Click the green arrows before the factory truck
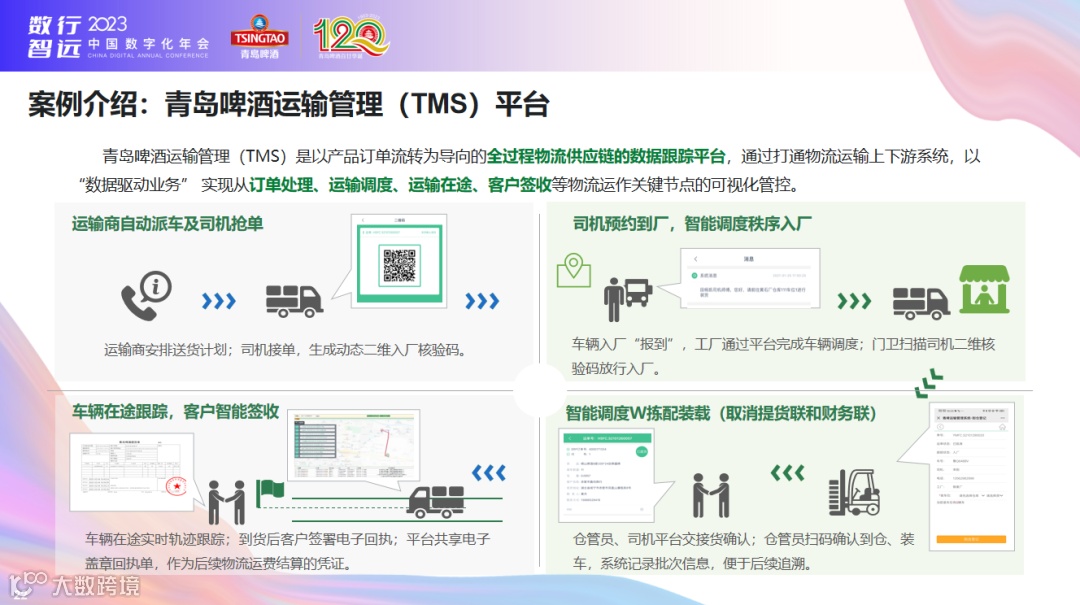This screenshot has height=605, width=1080. pos(854,301)
